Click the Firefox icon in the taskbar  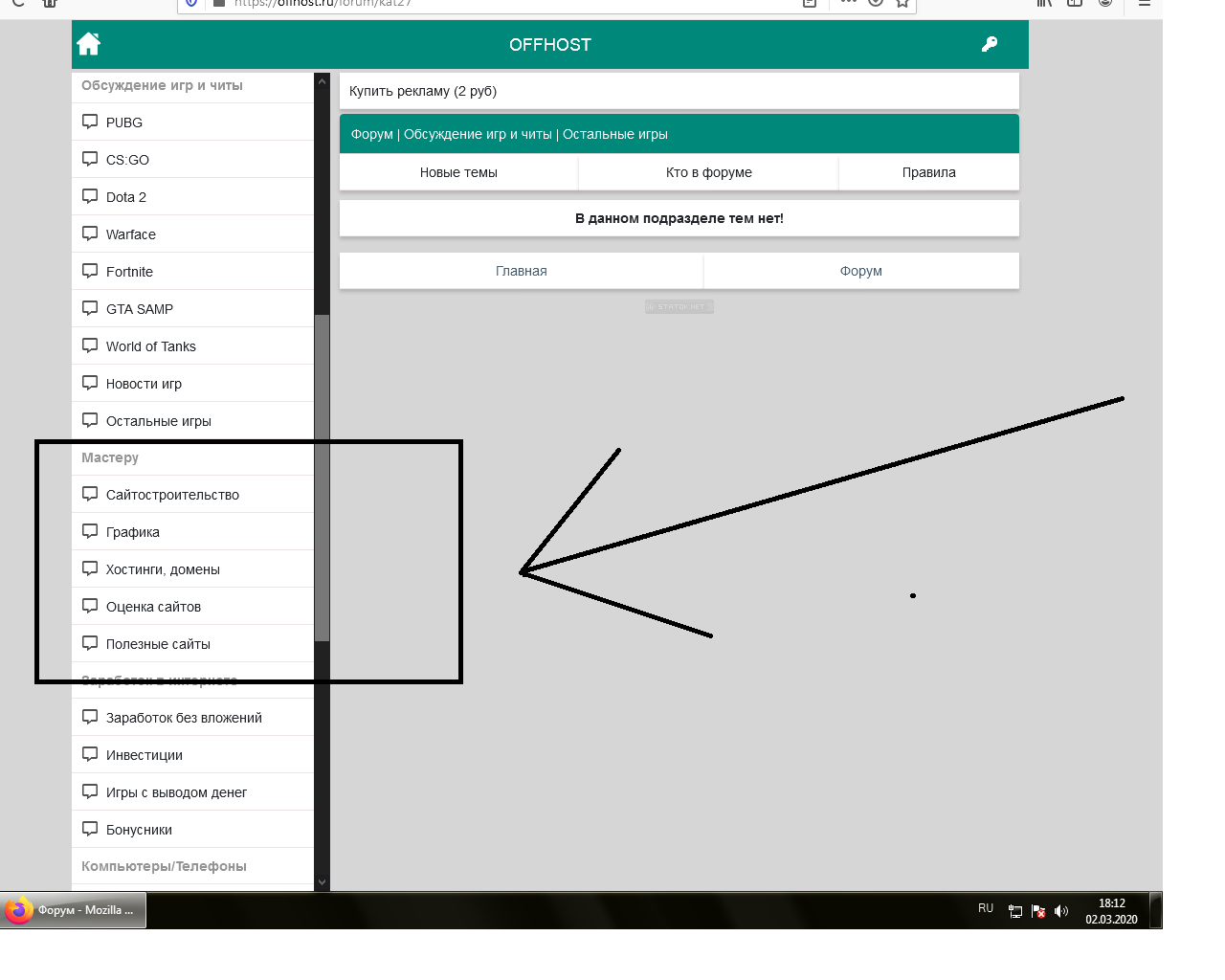coord(18,910)
